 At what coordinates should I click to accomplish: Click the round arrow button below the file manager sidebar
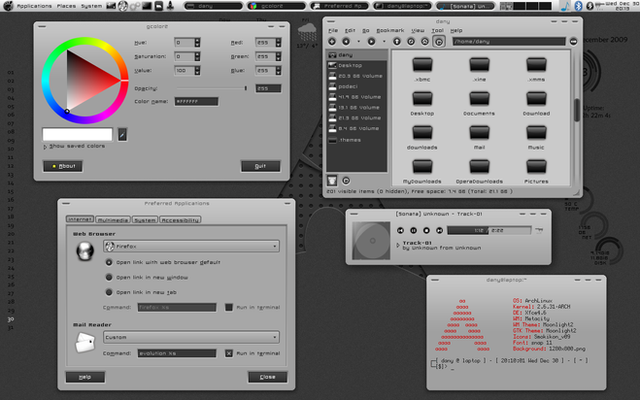pyautogui.click(x=346, y=180)
